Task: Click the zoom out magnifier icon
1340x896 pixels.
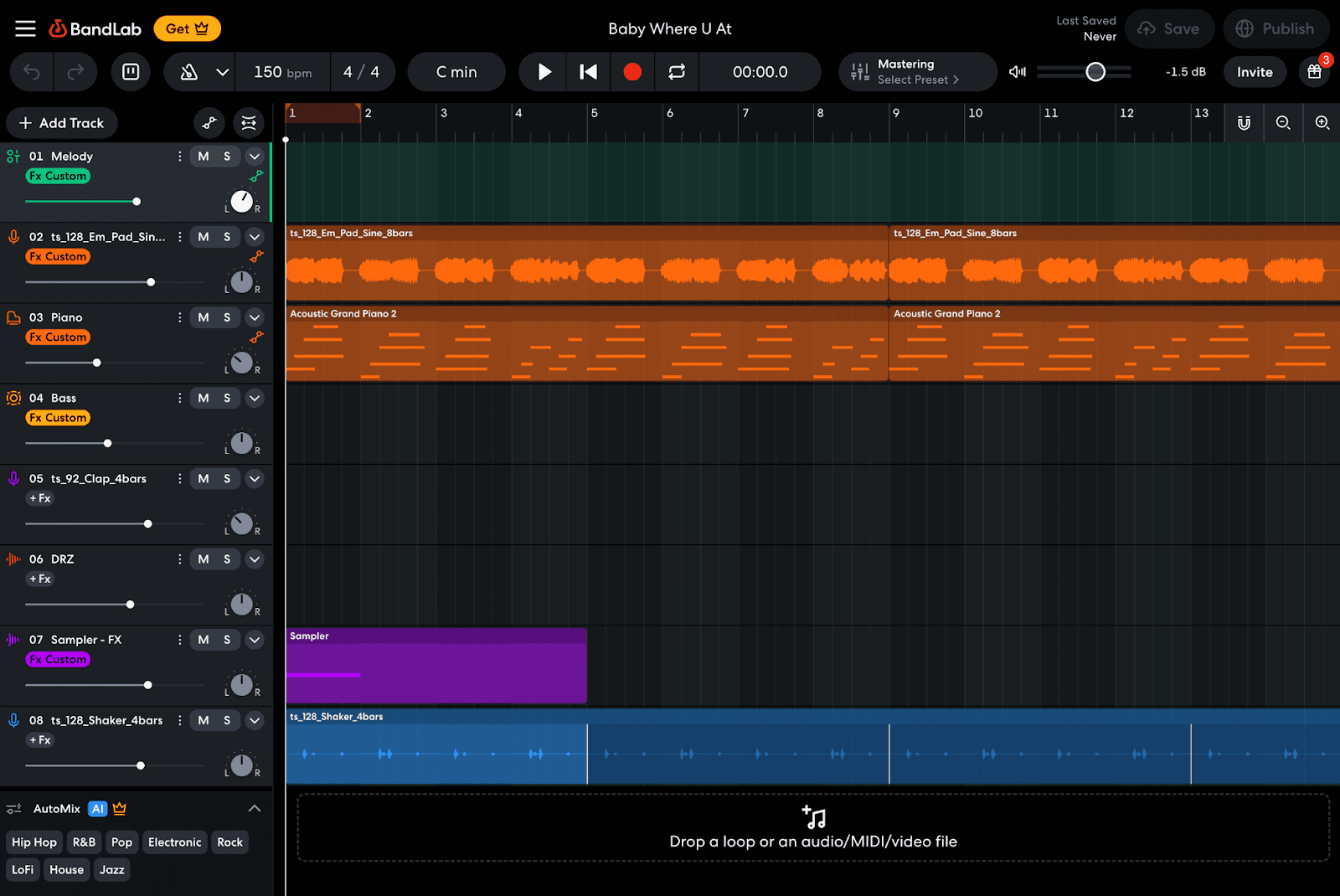Action: [x=1283, y=123]
